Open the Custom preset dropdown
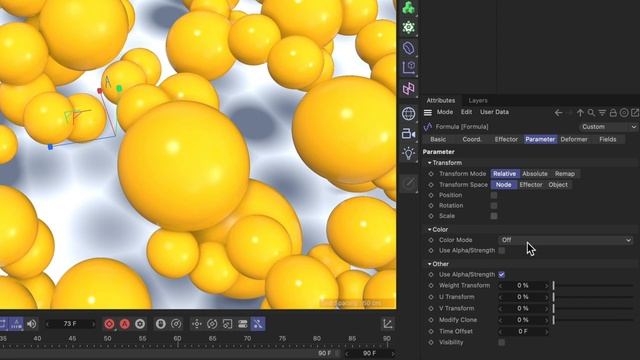 609,127
